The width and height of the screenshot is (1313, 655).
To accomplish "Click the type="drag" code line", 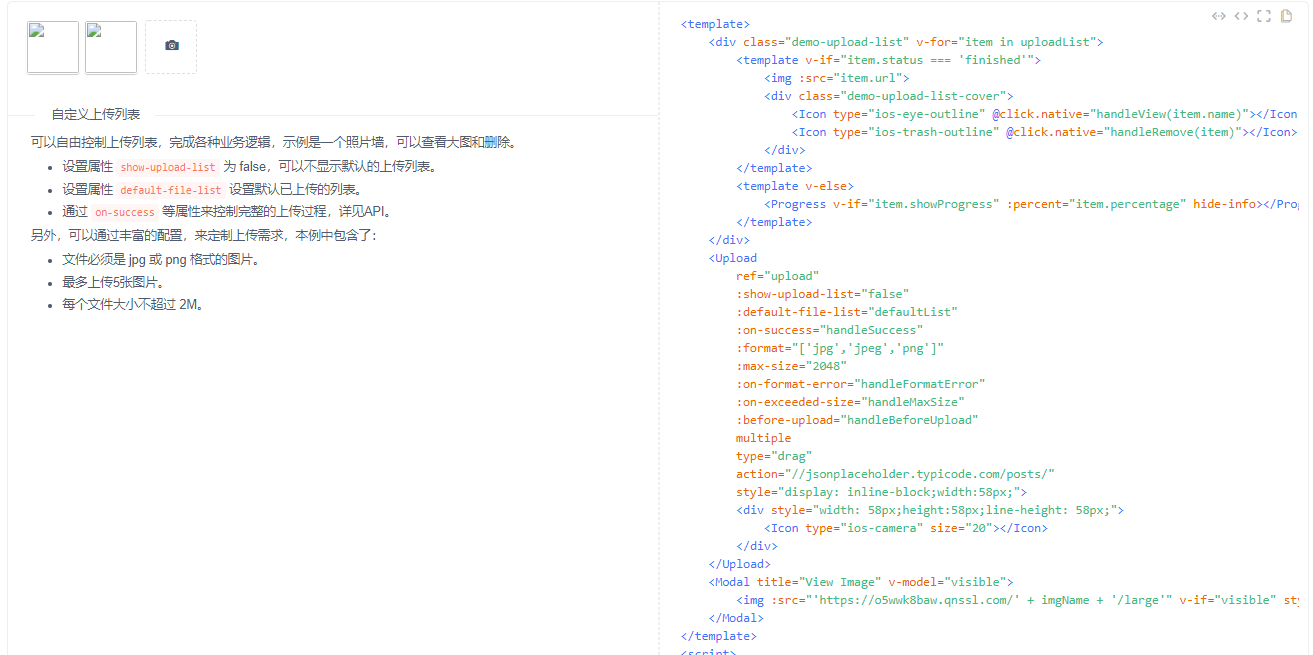I will pyautogui.click(x=774, y=456).
